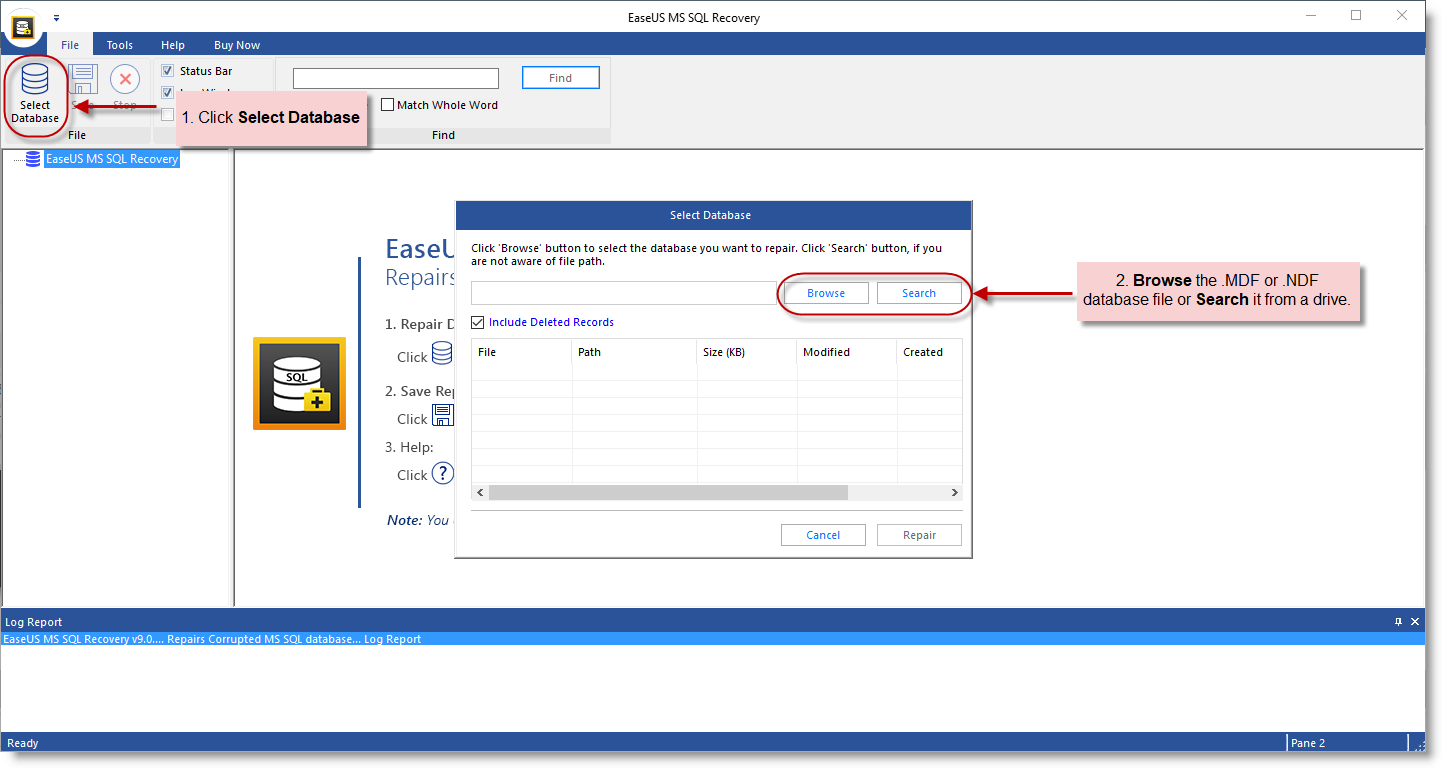Viewport: 1442px width, 768px height.
Task: Click the Modified column header
Action: [846, 352]
